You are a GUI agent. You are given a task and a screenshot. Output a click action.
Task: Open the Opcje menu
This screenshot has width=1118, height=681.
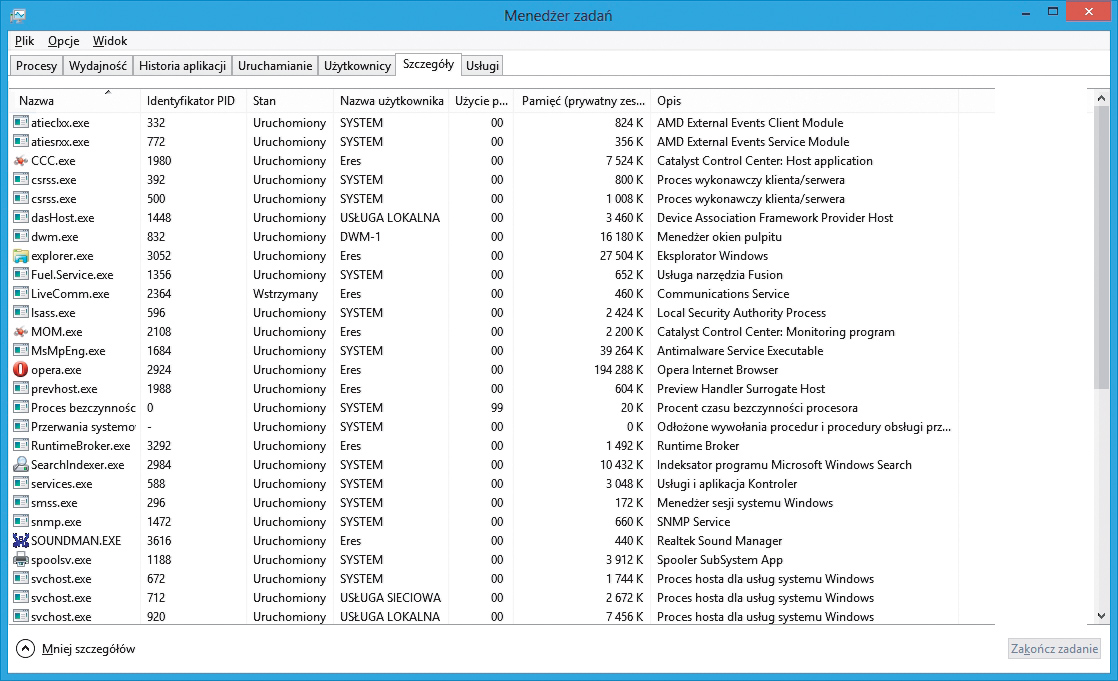pyautogui.click(x=63, y=41)
